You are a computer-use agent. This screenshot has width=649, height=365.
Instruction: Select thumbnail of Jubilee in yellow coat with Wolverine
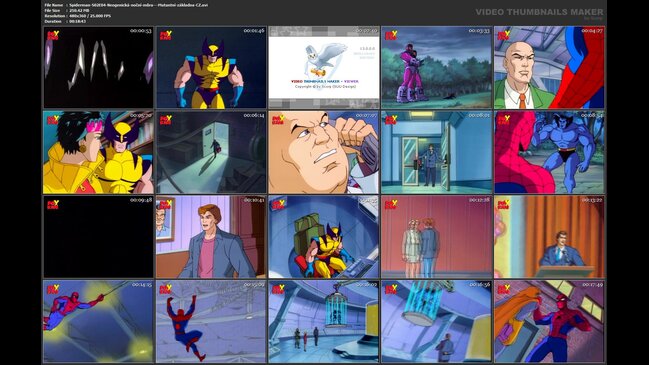(x=98, y=152)
